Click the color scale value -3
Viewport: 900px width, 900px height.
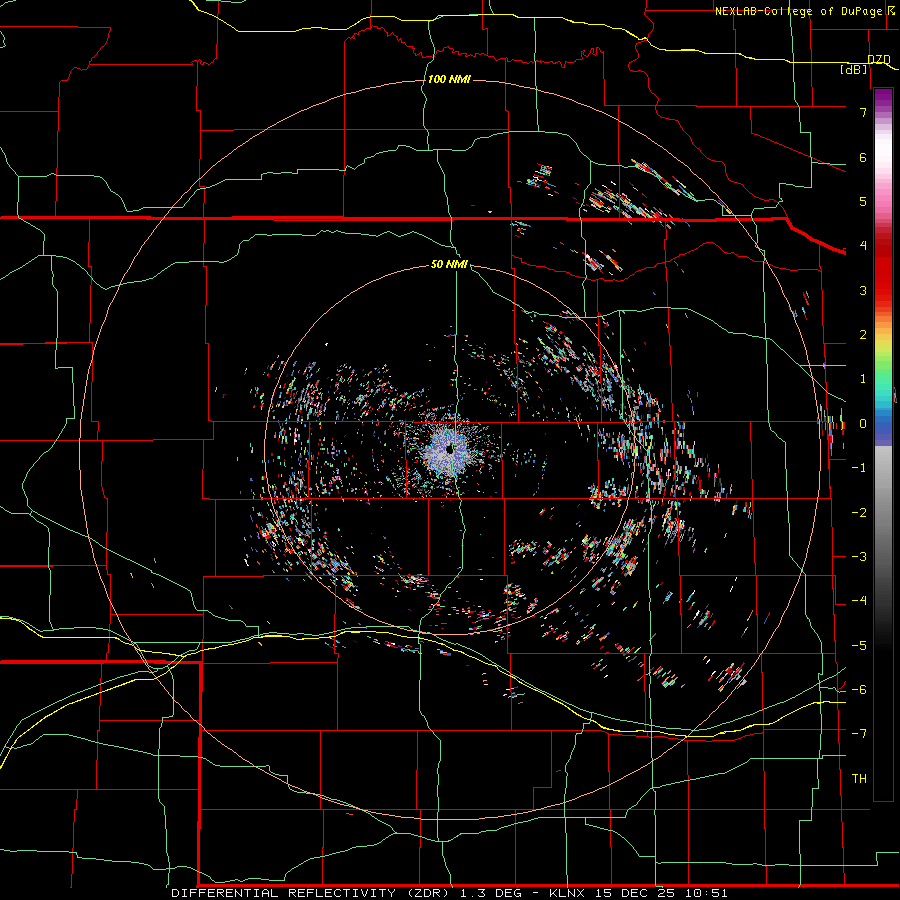click(x=859, y=557)
